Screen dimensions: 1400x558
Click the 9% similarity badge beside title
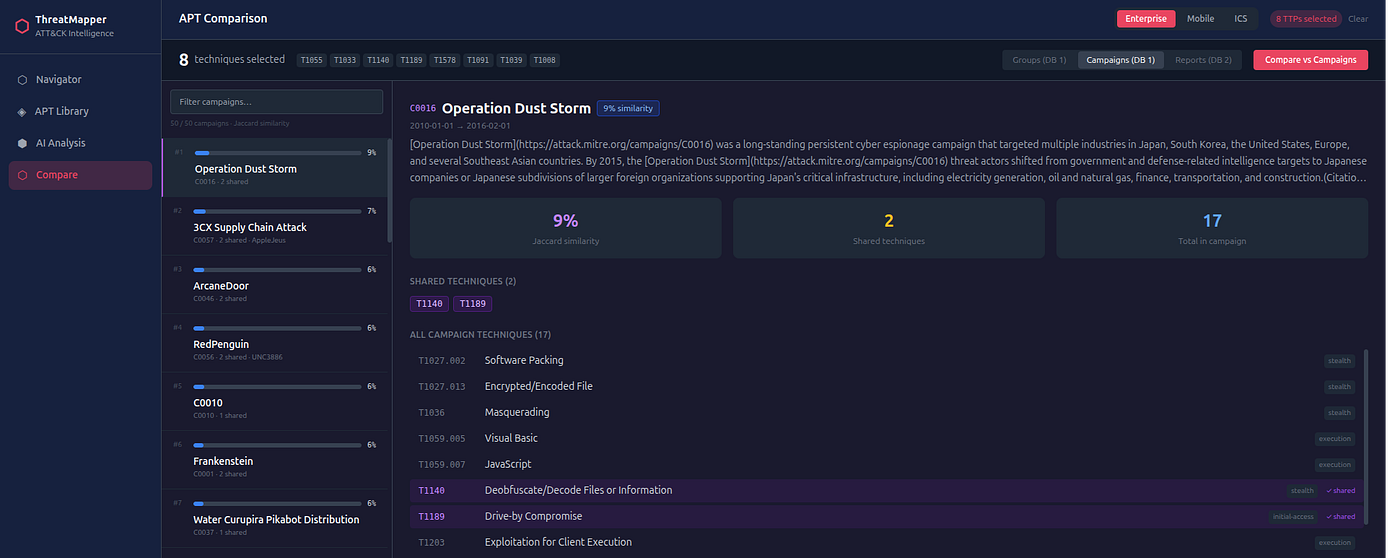click(628, 108)
